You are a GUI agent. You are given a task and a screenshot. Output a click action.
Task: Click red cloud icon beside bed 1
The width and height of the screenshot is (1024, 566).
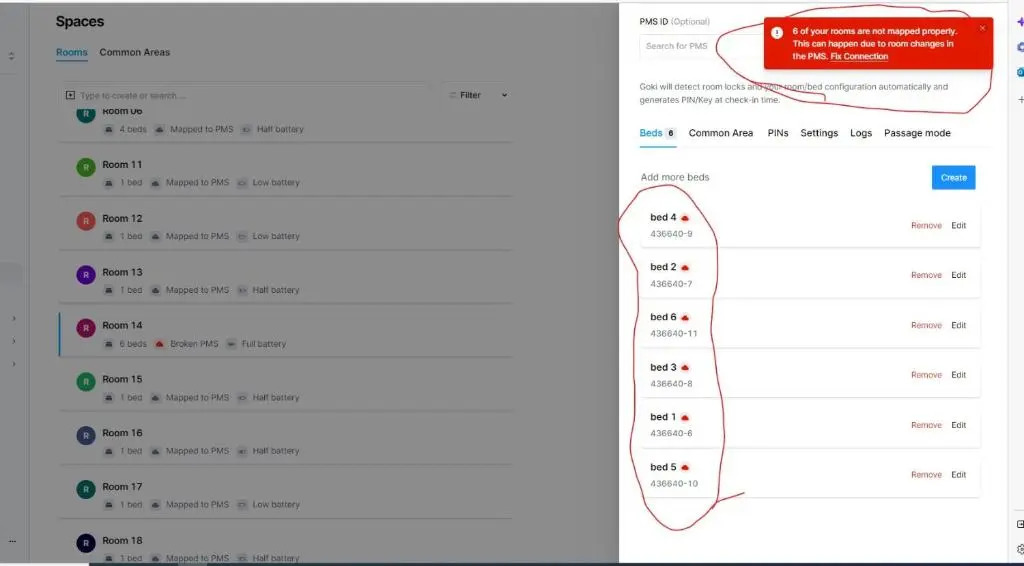click(685, 417)
